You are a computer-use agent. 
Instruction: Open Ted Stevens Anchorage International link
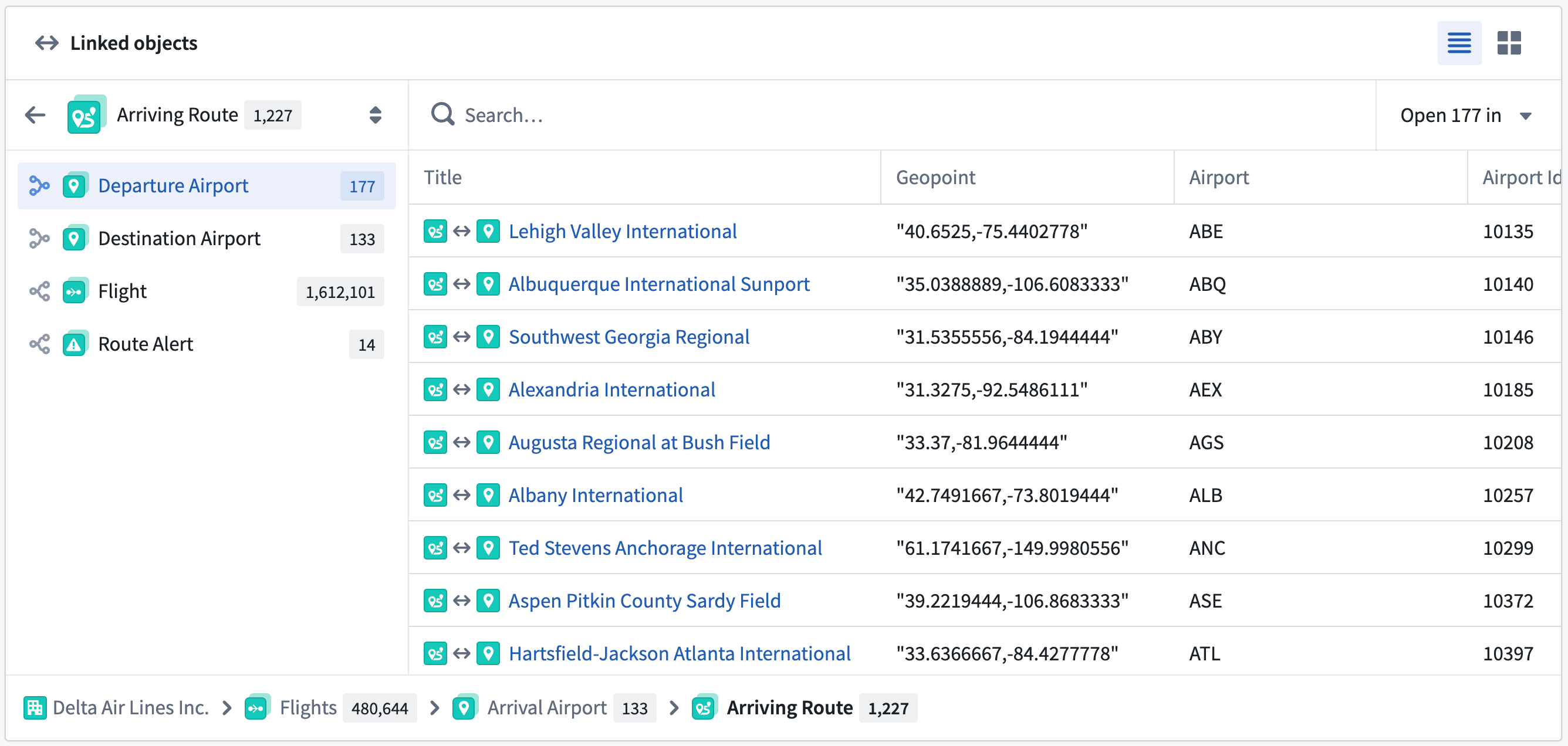click(665, 548)
